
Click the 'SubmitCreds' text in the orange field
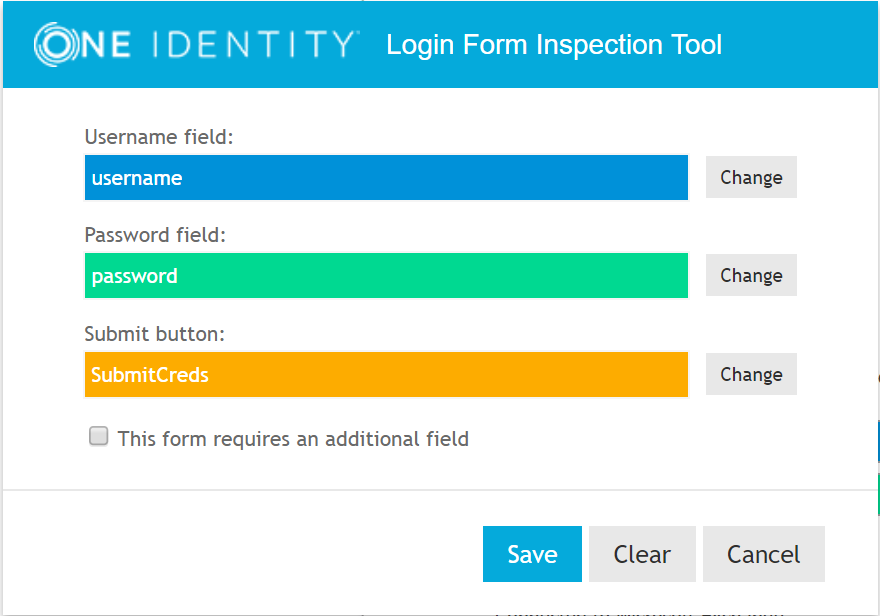tap(150, 375)
